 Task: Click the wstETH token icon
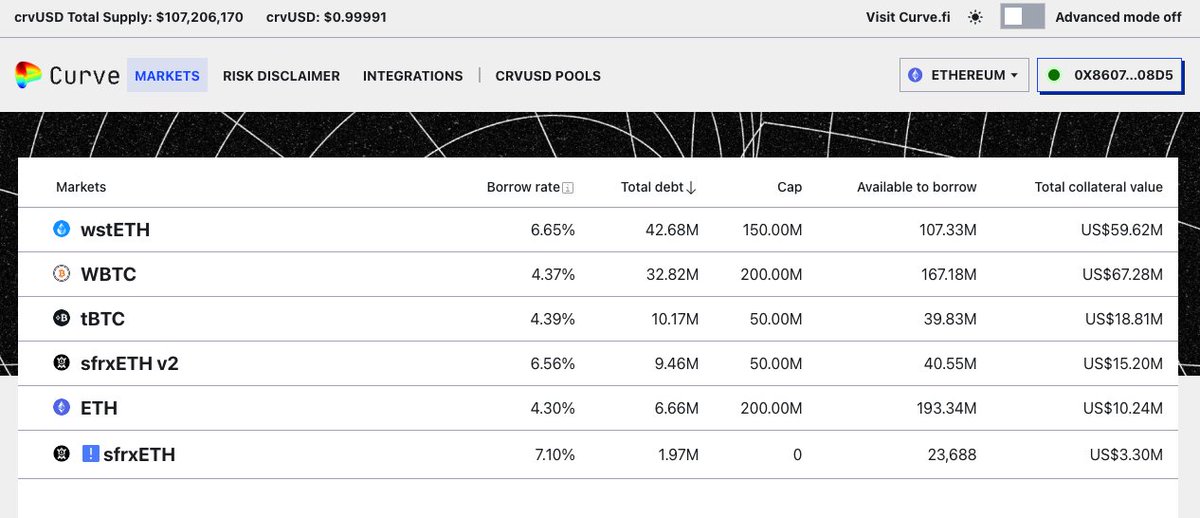pyautogui.click(x=61, y=230)
